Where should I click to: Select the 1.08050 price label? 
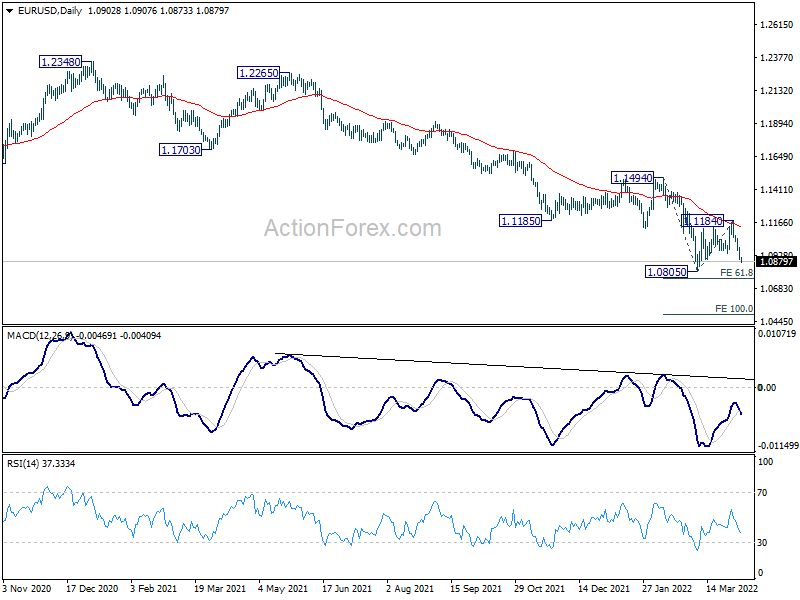[666, 272]
